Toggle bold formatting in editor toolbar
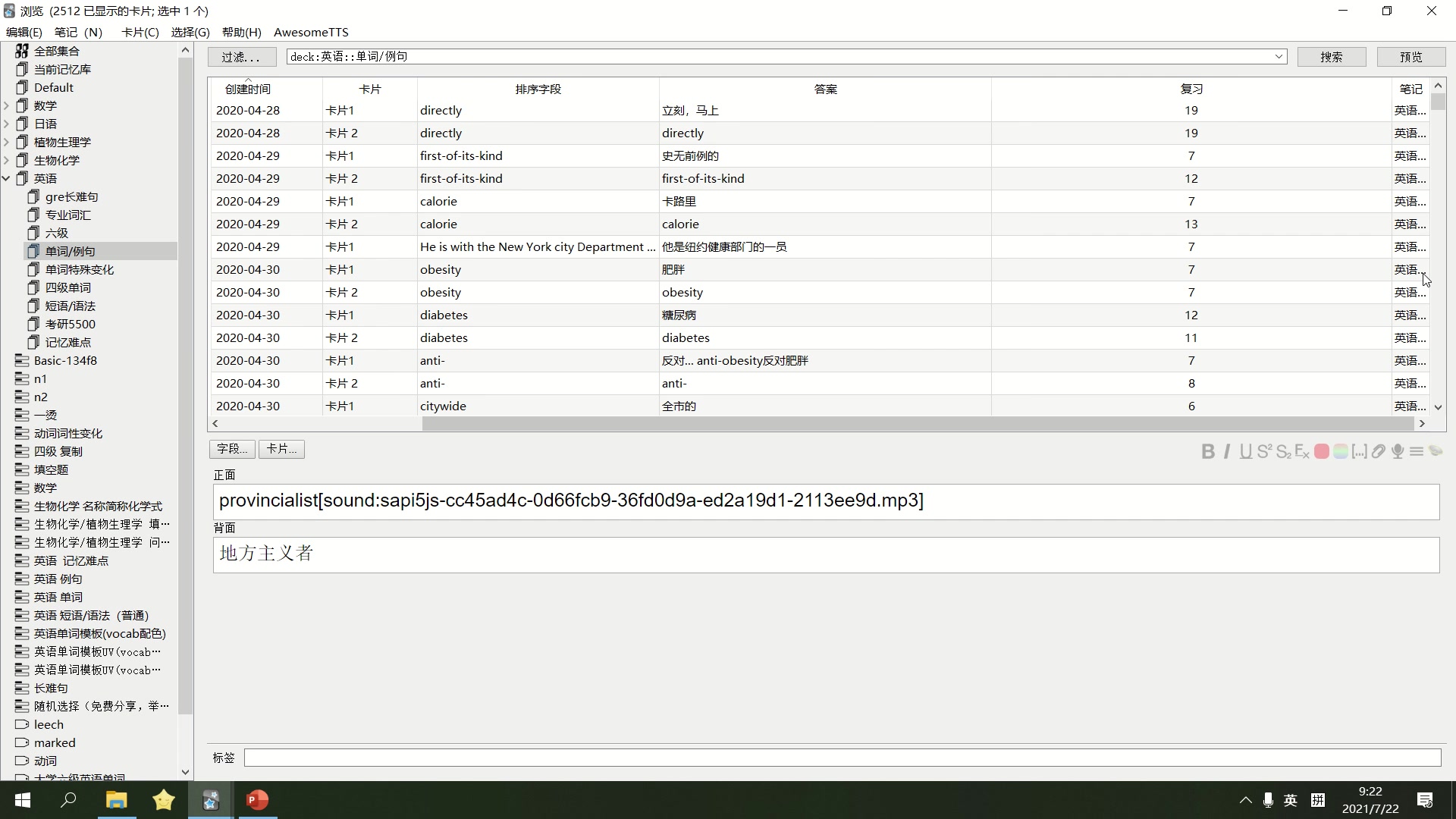The height and width of the screenshot is (819, 1456). tap(1208, 452)
